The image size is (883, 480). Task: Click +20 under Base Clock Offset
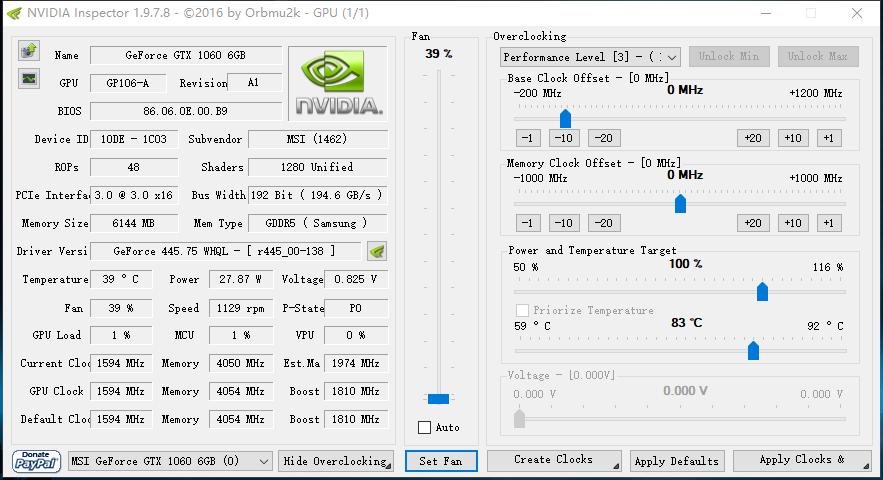[753, 138]
